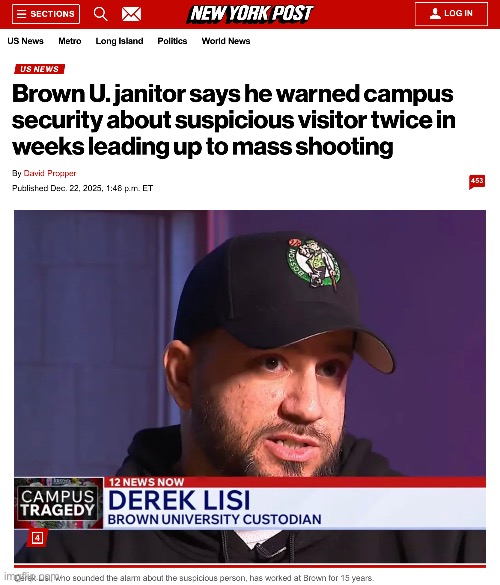The width and height of the screenshot is (500, 585).
Task: Click the Celtics logo on the cap
Action: [x=314, y=263]
